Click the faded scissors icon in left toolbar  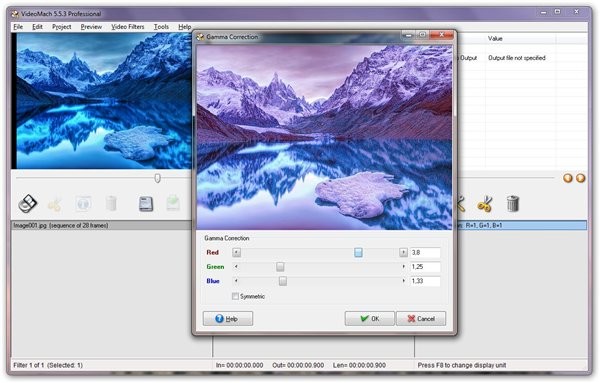tap(54, 204)
